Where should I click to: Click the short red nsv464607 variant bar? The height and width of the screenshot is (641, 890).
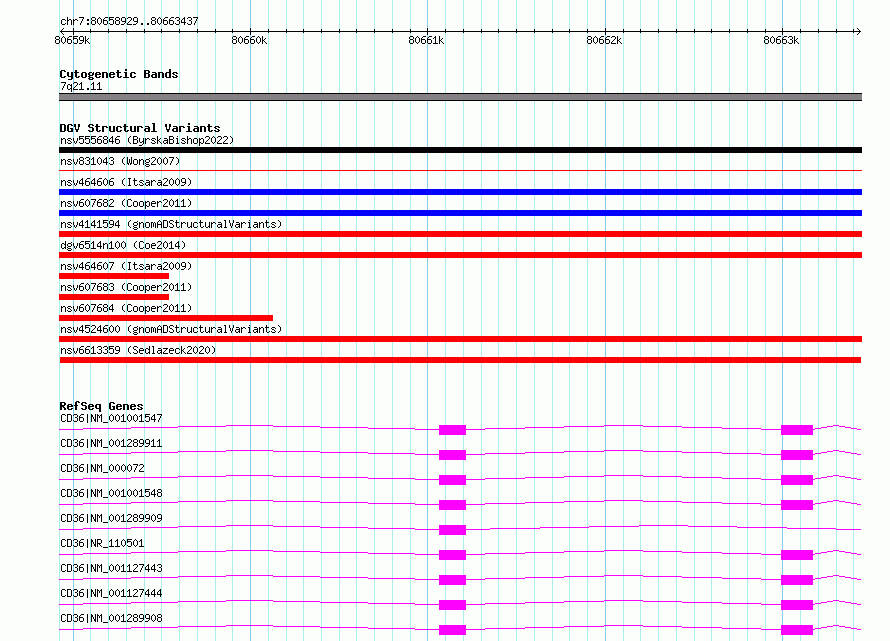click(x=114, y=276)
